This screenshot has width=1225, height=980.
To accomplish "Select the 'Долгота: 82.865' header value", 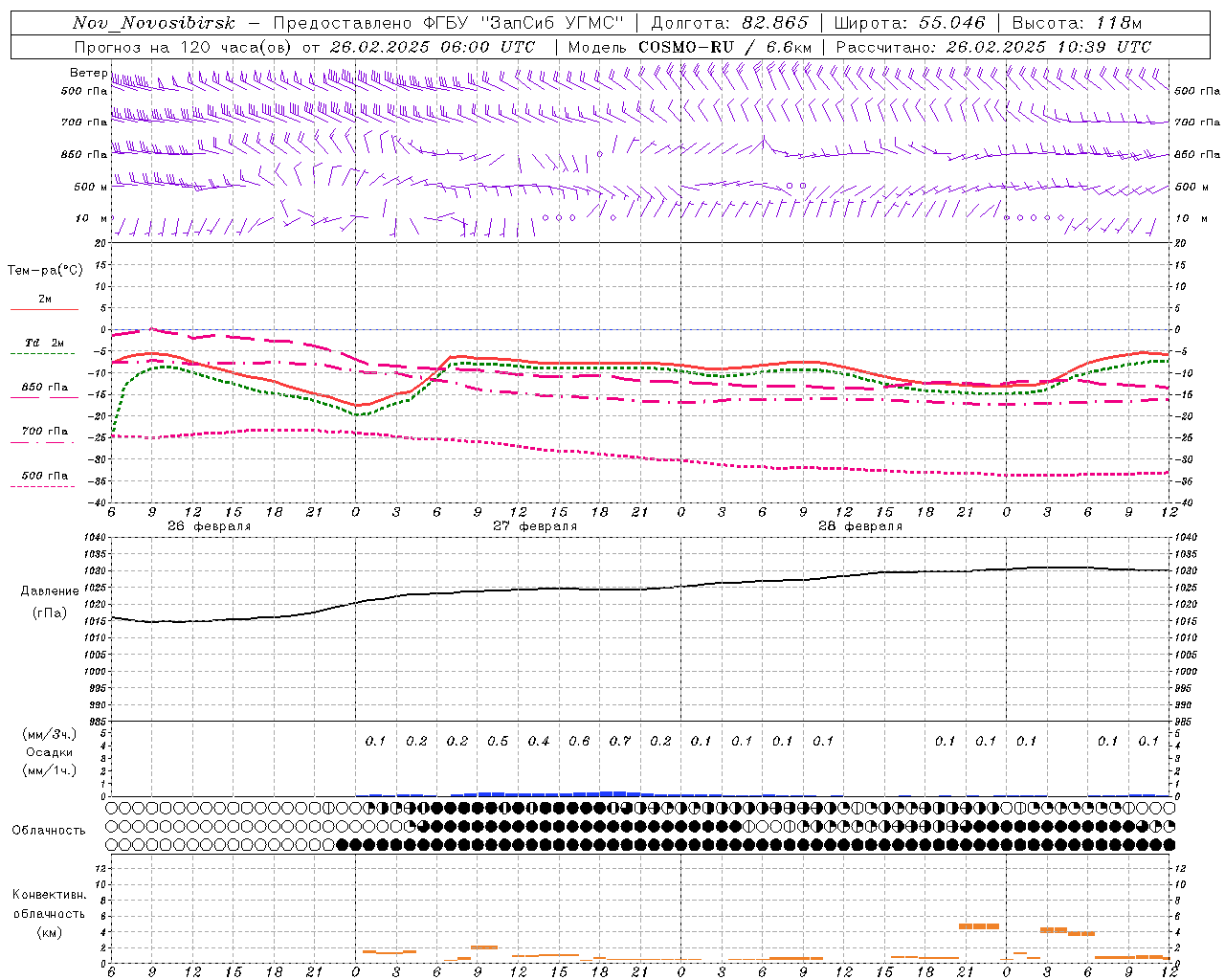I will click(729, 23).
